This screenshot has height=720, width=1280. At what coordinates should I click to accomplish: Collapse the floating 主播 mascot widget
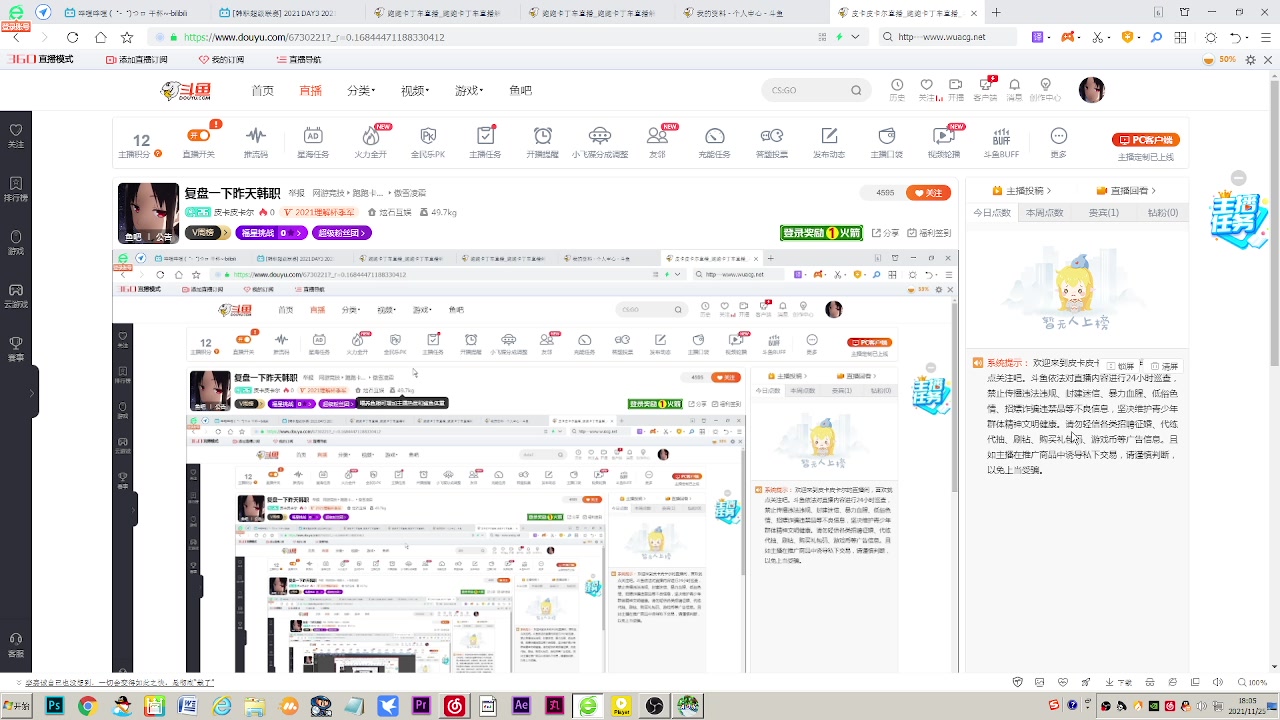[1238, 178]
